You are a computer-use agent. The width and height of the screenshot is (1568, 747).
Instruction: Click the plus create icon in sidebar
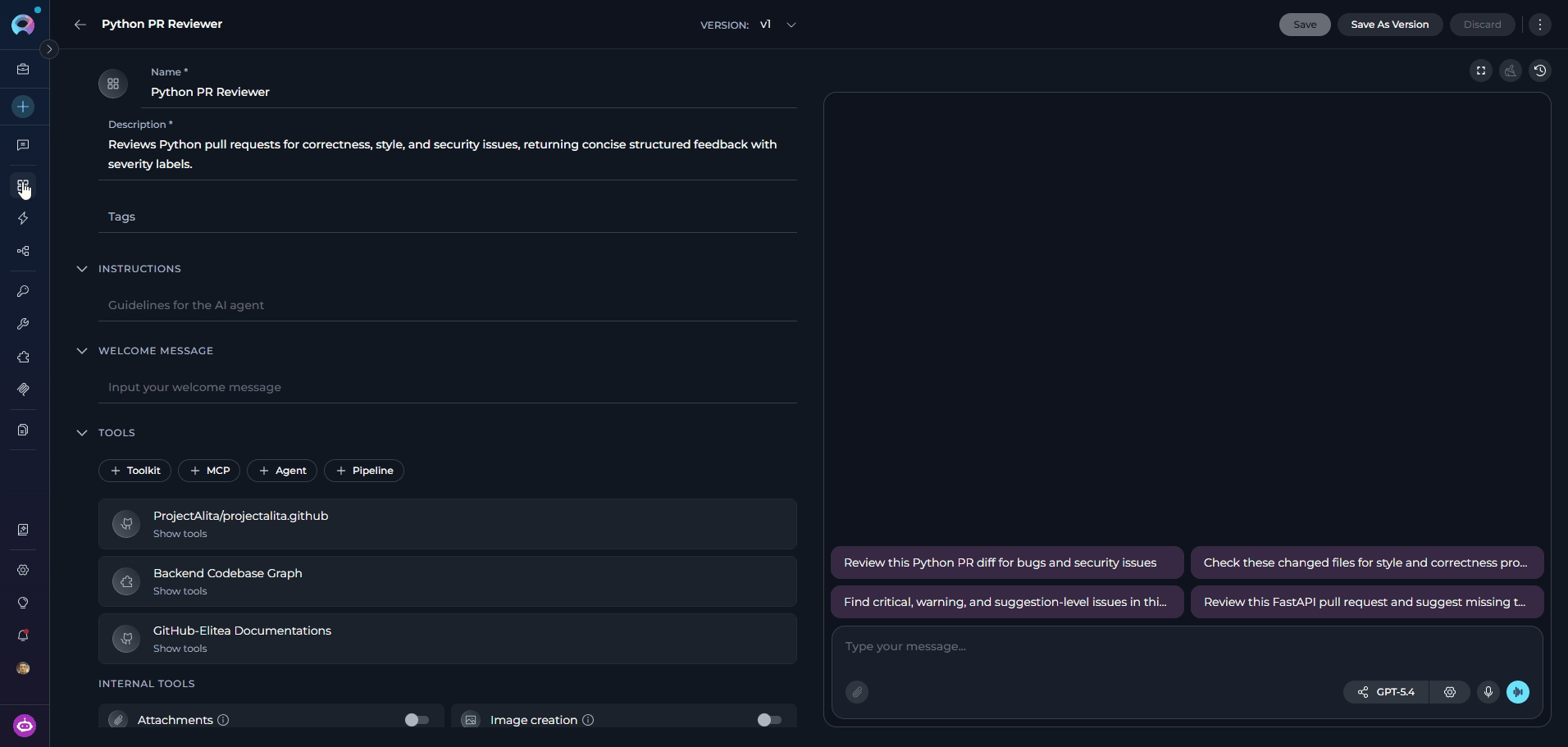[23, 107]
